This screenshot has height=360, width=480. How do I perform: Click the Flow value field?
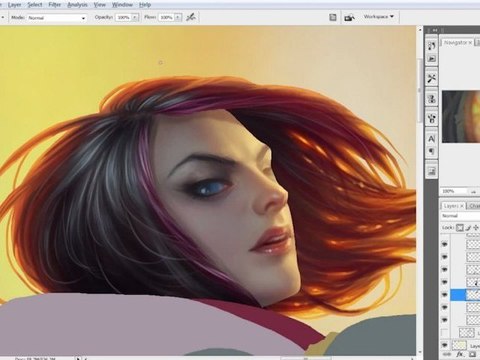[x=166, y=17]
